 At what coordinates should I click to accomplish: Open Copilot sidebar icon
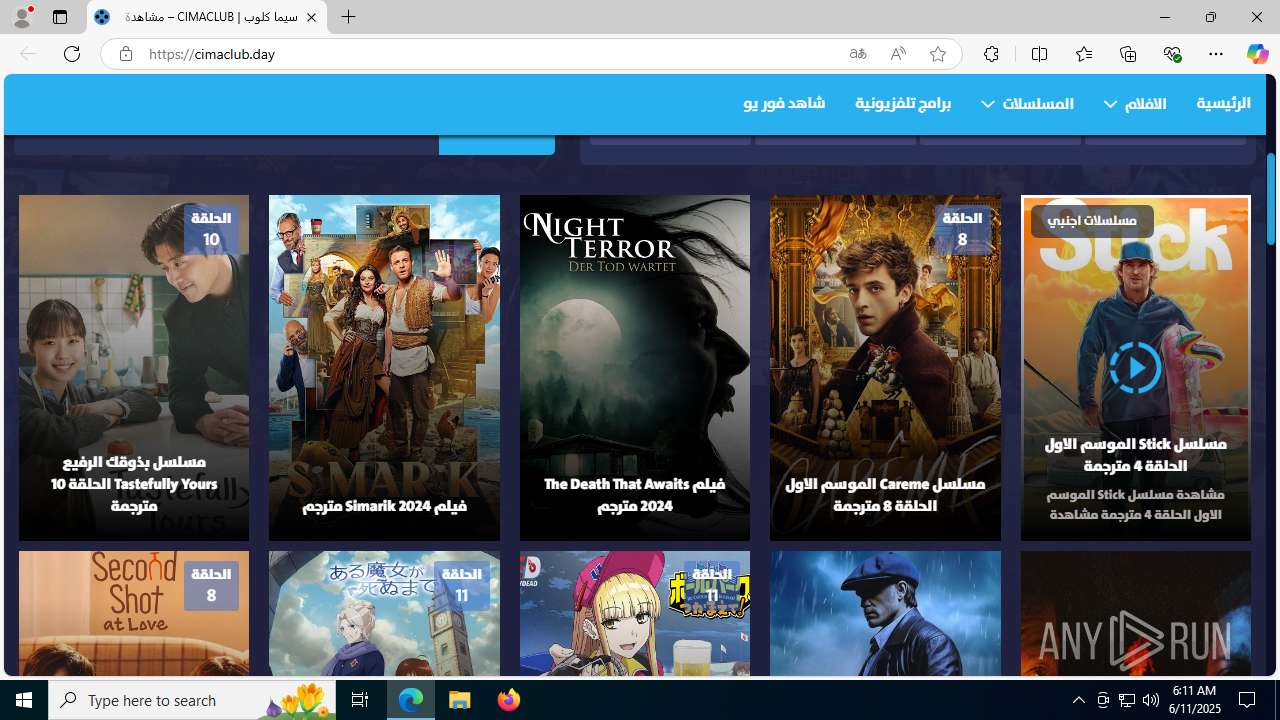click(x=1257, y=54)
